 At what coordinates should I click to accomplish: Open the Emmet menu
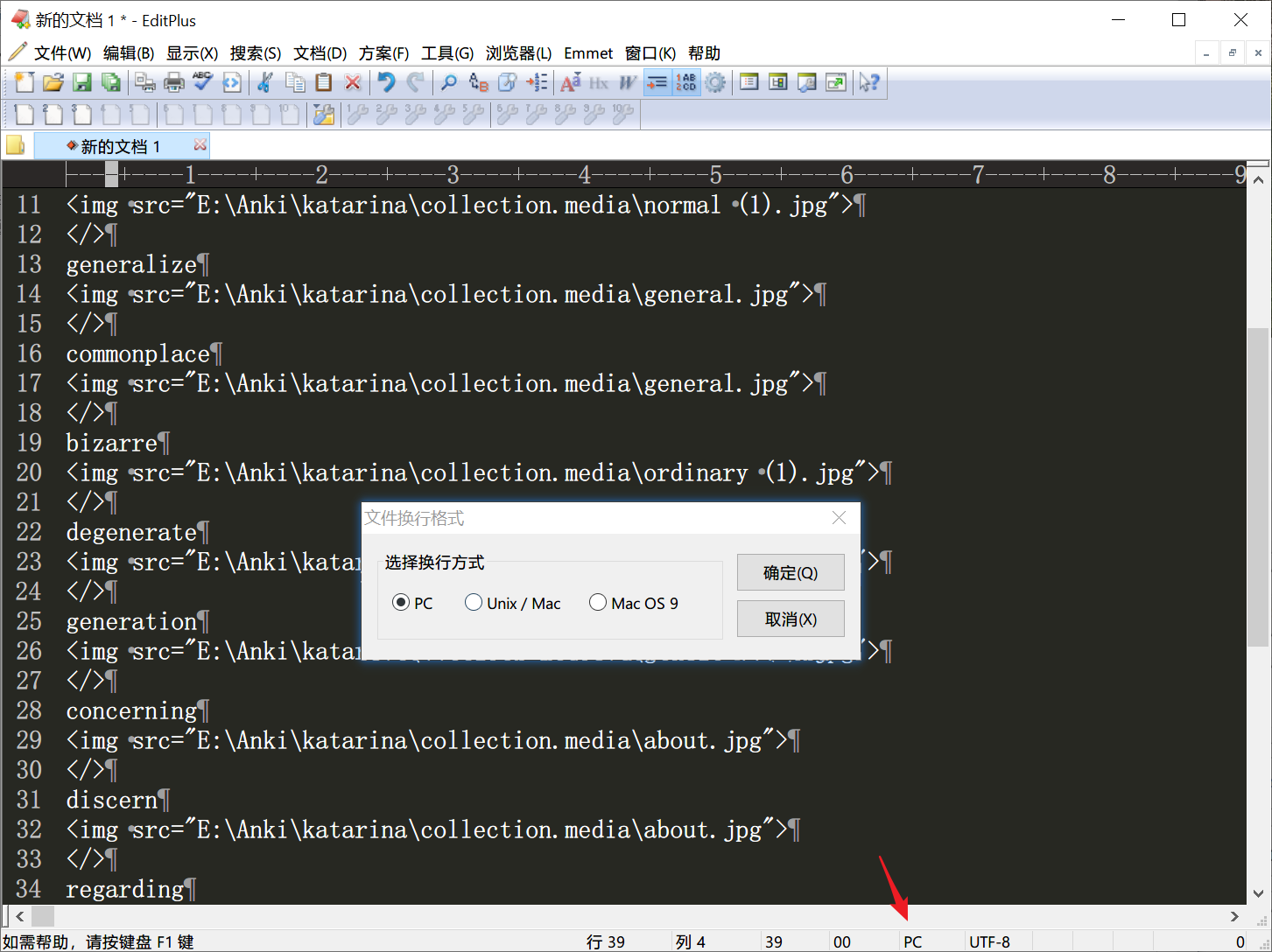pos(588,53)
